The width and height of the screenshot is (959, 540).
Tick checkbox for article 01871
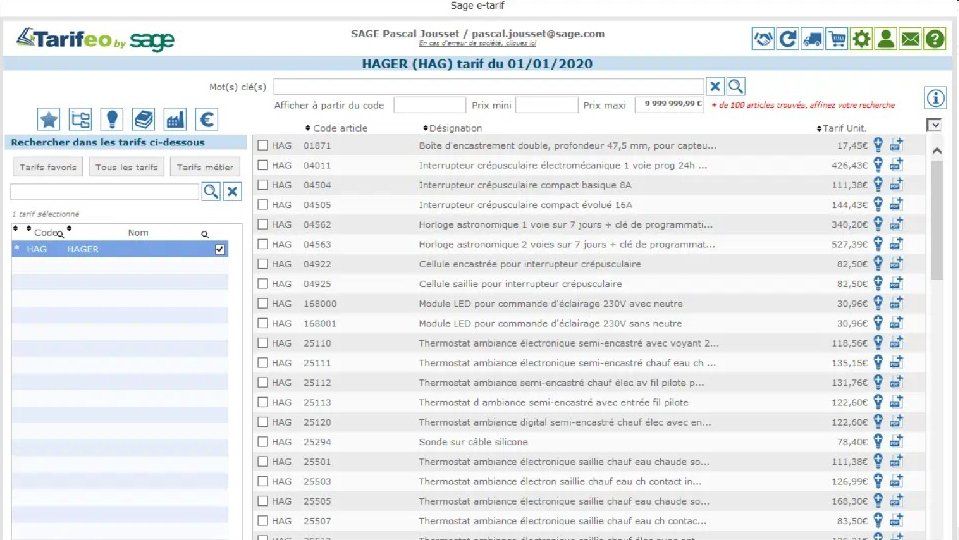pos(262,146)
